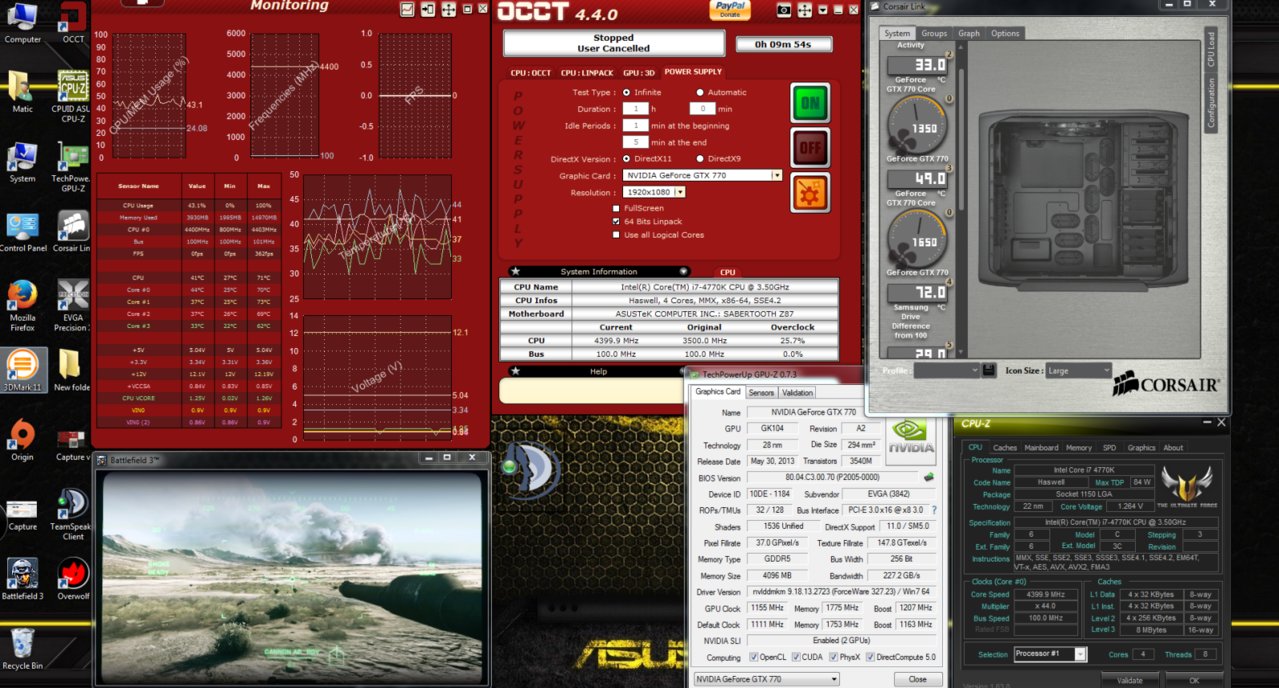Viewport: 1279px width, 688px height.
Task: Click the Validate button in CPU-Z
Action: click(1129, 680)
